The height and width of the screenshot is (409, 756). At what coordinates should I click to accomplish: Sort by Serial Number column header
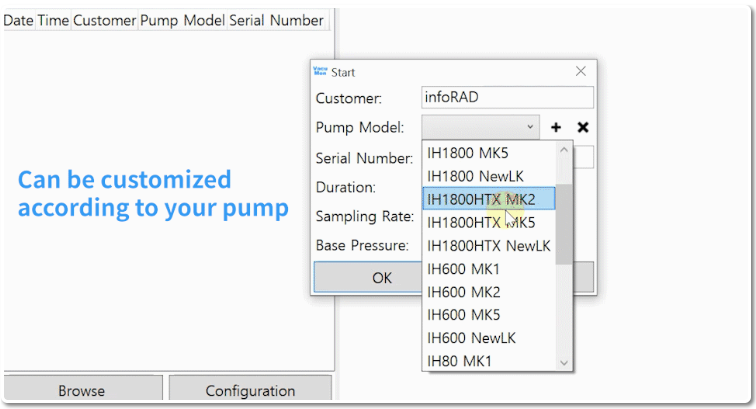pos(276,20)
